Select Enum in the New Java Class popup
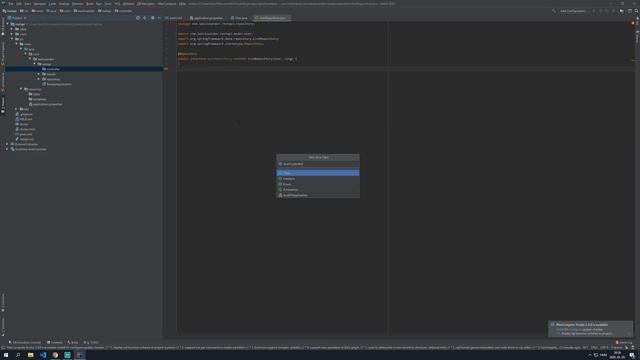 318,184
